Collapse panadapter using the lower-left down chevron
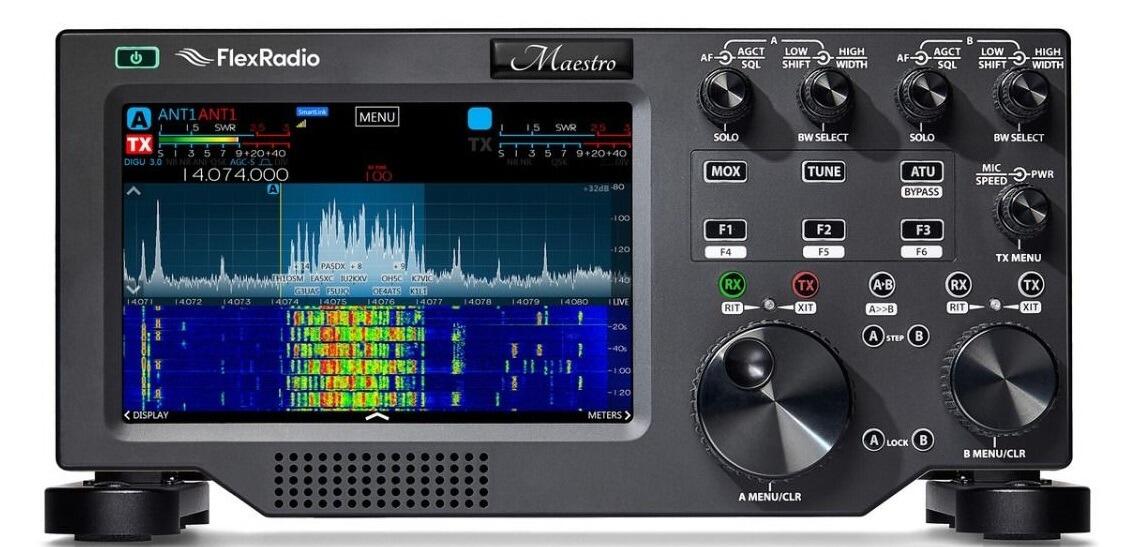The height and width of the screenshot is (547, 1128). [132, 289]
